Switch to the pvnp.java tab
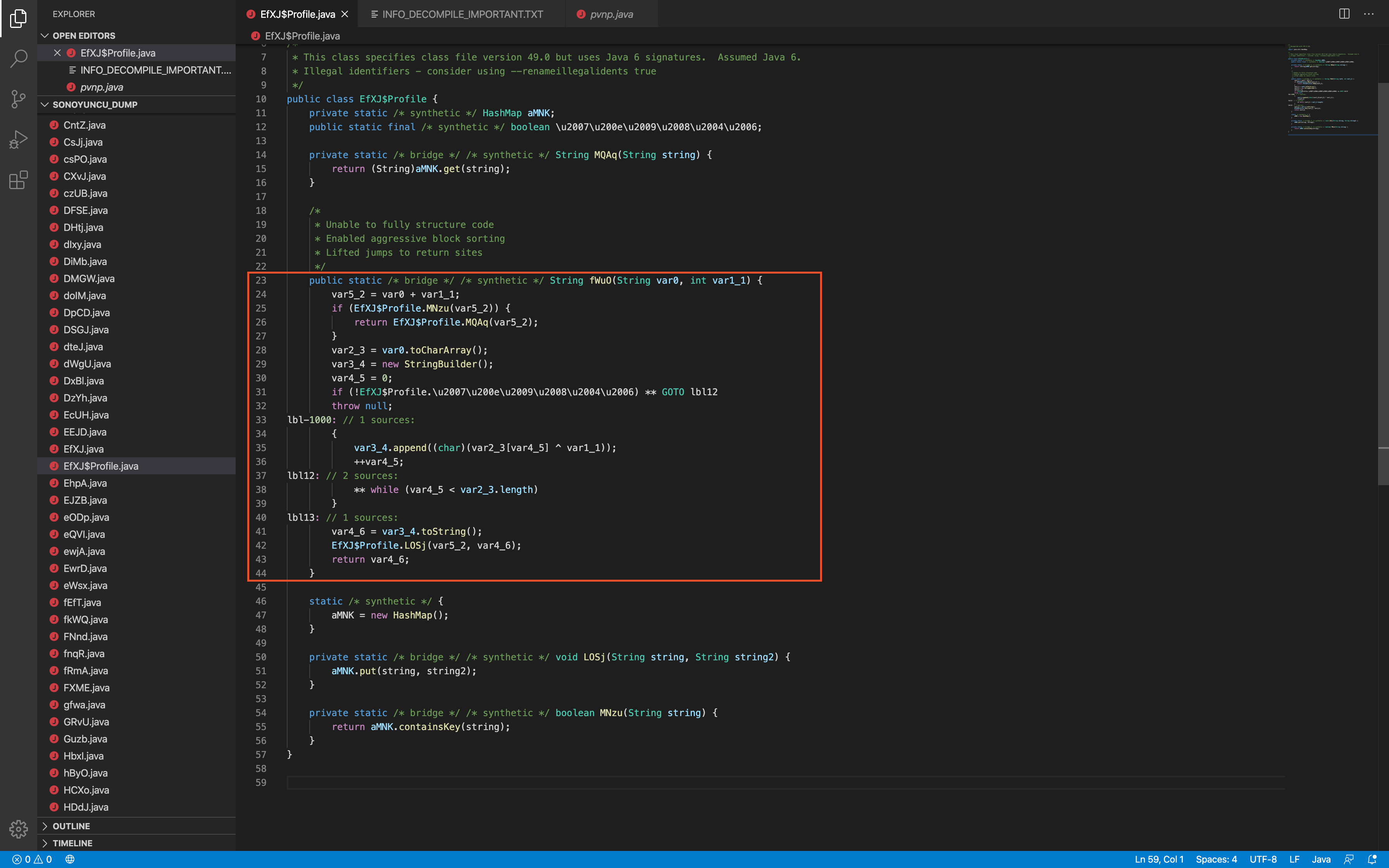This screenshot has height=868, width=1389. [611, 14]
